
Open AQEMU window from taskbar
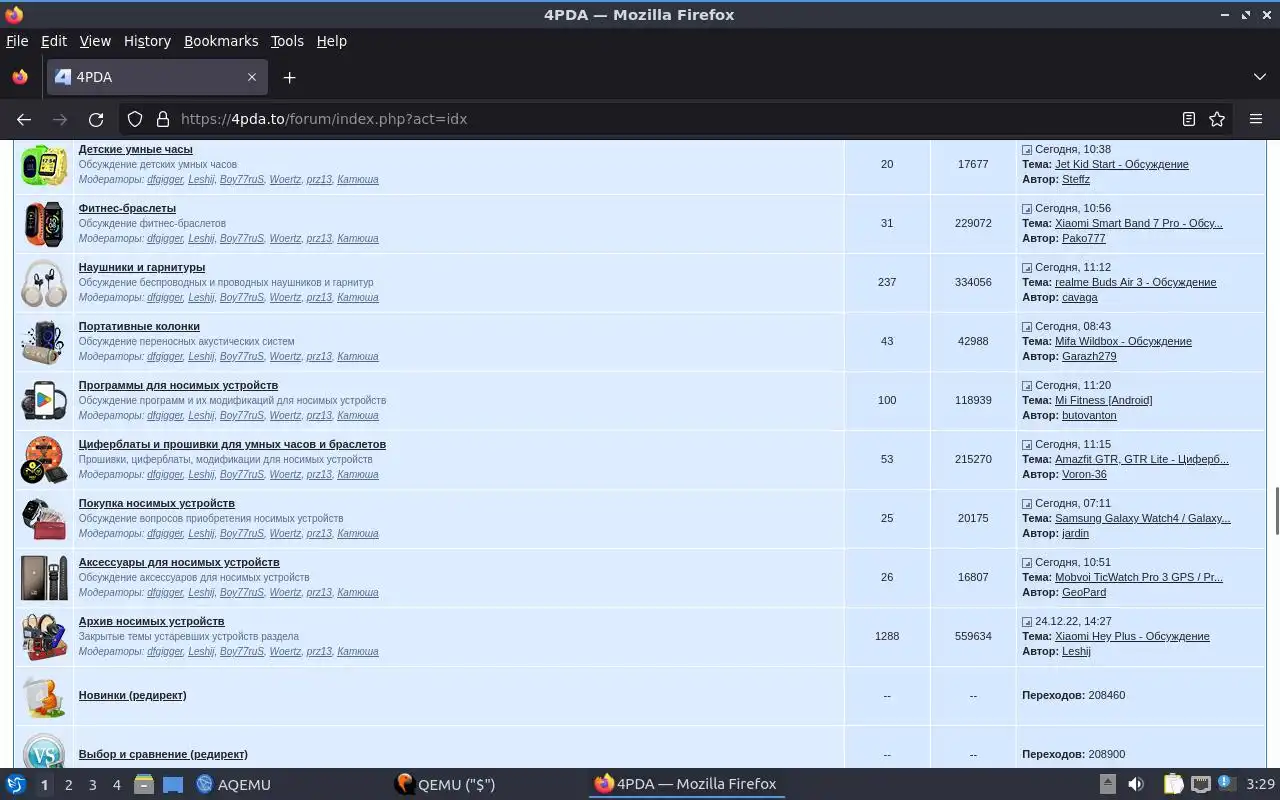point(234,785)
